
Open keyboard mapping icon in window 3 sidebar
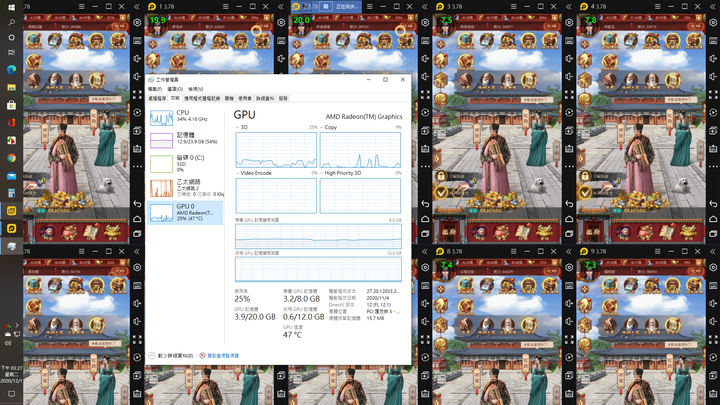pyautogui.click(x=569, y=40)
